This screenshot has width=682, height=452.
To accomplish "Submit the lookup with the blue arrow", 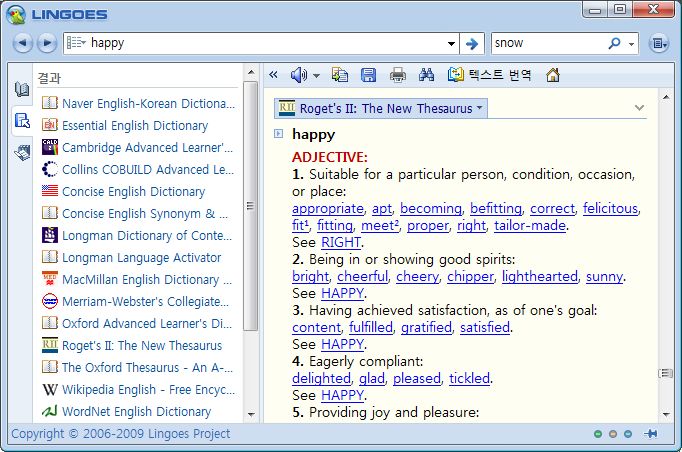I will (471, 44).
